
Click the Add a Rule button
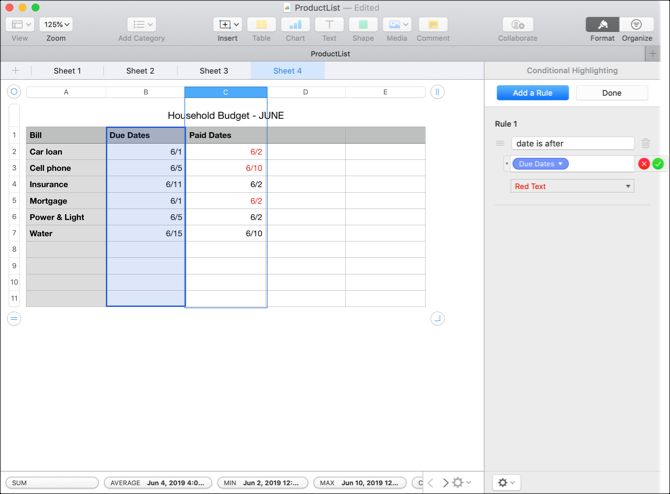[532, 93]
